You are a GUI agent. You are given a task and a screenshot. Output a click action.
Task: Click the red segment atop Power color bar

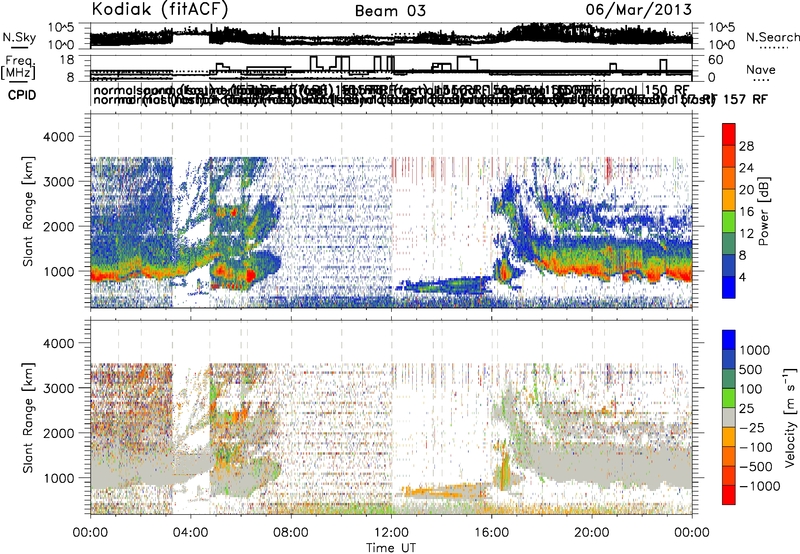729,135
